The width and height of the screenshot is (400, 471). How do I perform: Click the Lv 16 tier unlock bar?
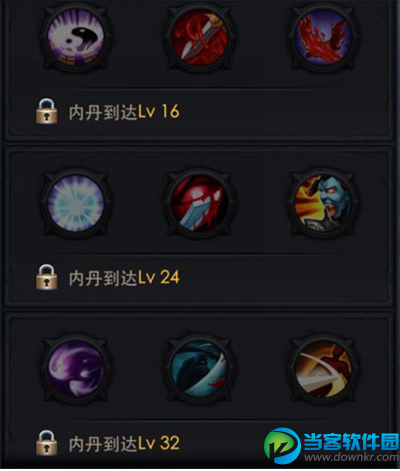[199, 113]
